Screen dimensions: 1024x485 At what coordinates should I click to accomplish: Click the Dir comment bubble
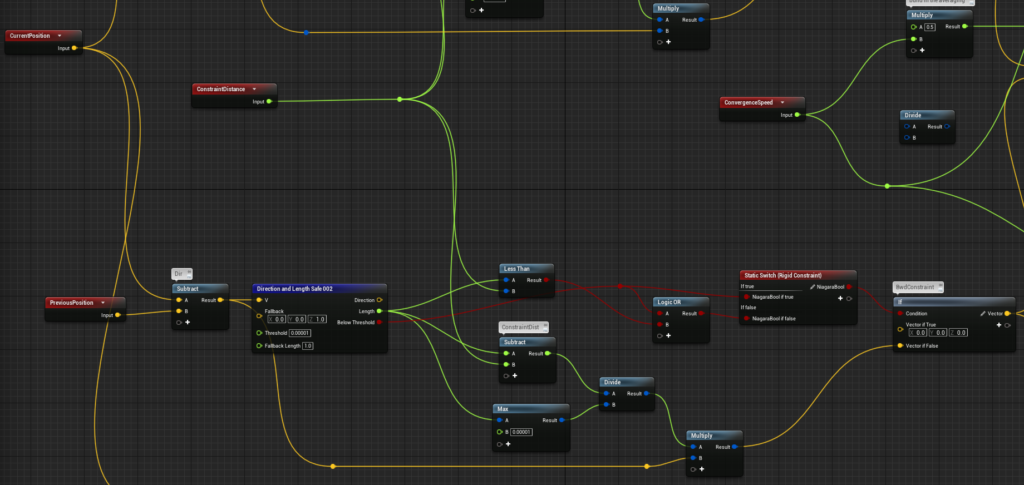182,274
